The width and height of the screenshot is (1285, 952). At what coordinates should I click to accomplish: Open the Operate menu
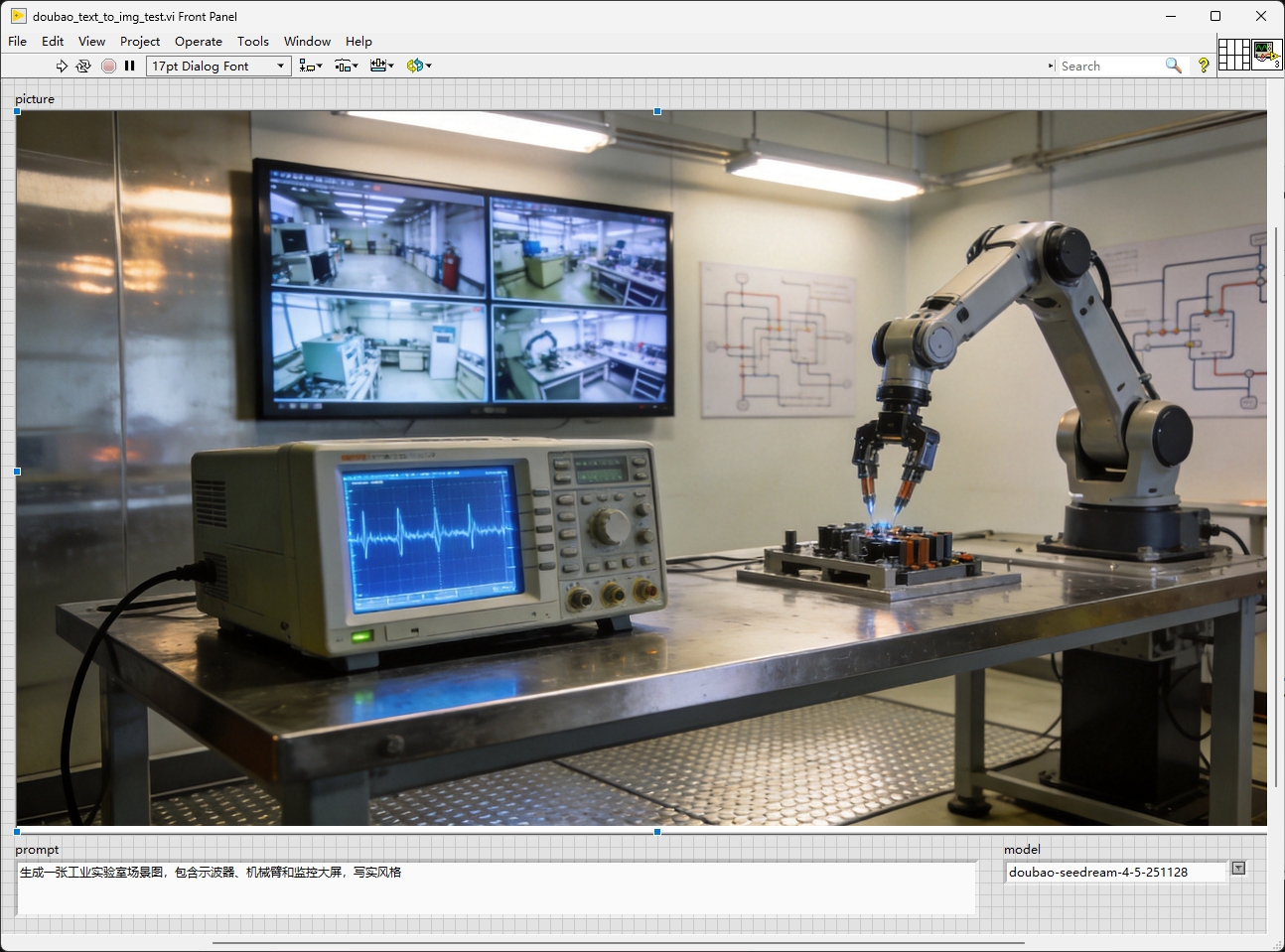point(198,41)
